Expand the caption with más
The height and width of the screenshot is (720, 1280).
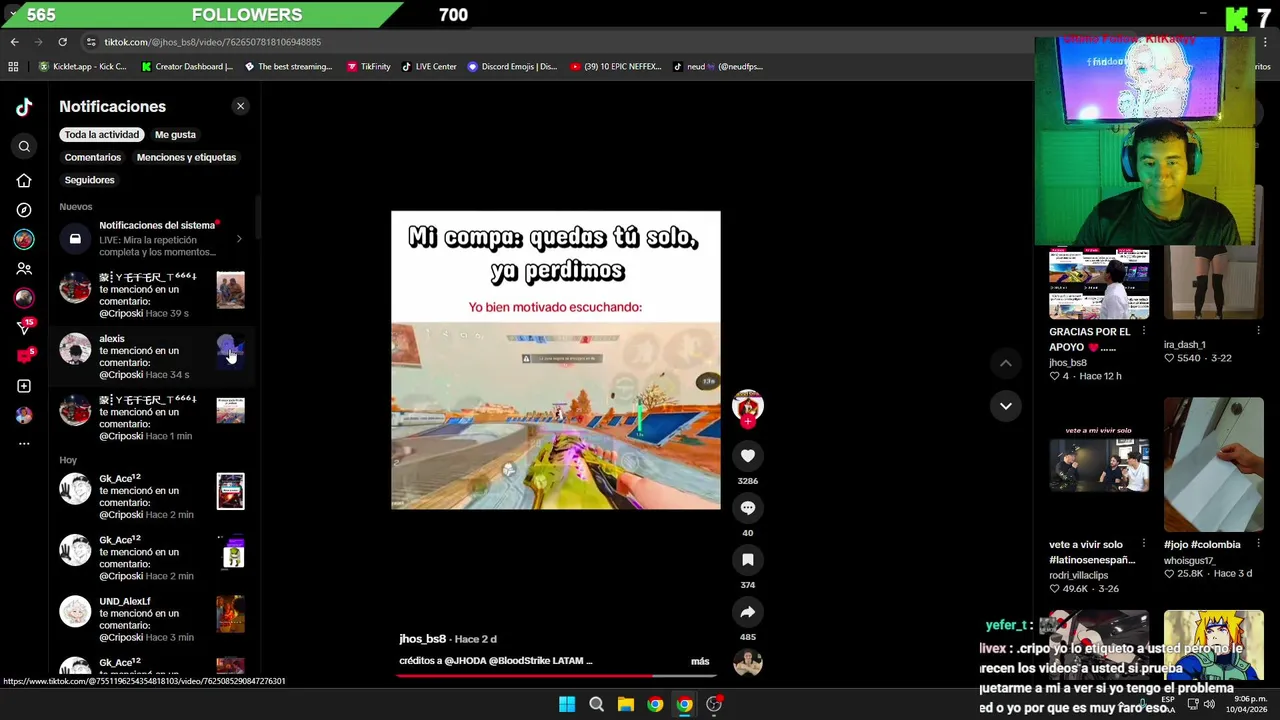[700, 661]
